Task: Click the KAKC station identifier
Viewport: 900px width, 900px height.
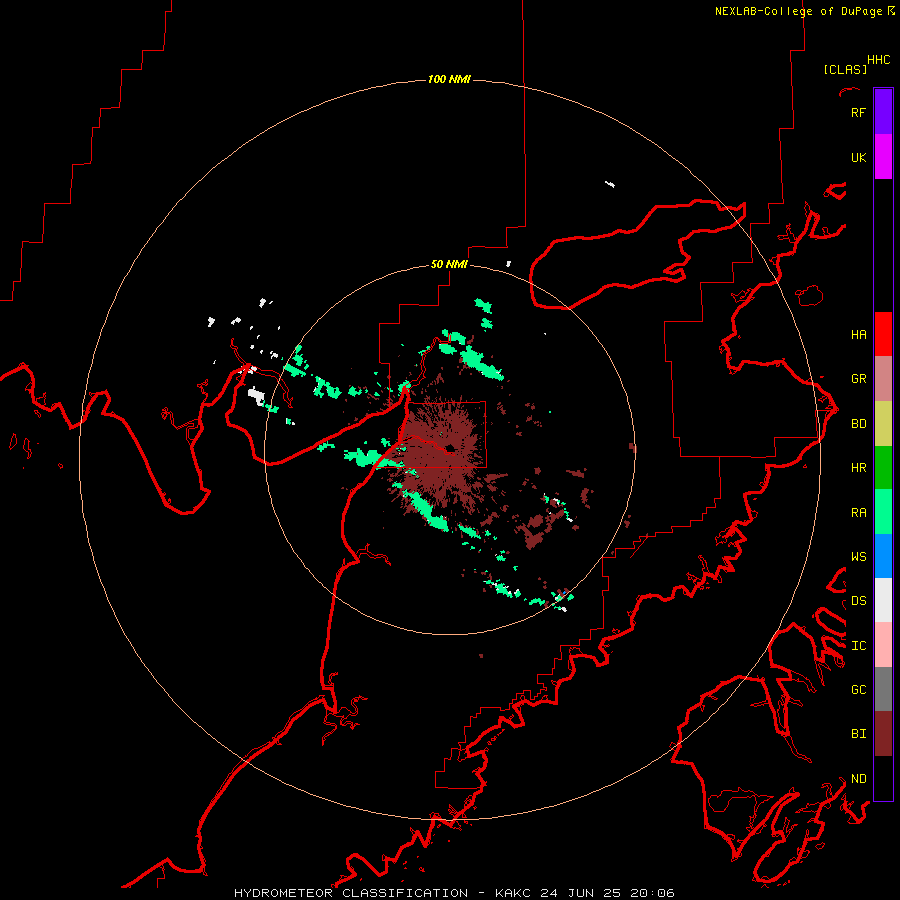Action: coord(514,893)
